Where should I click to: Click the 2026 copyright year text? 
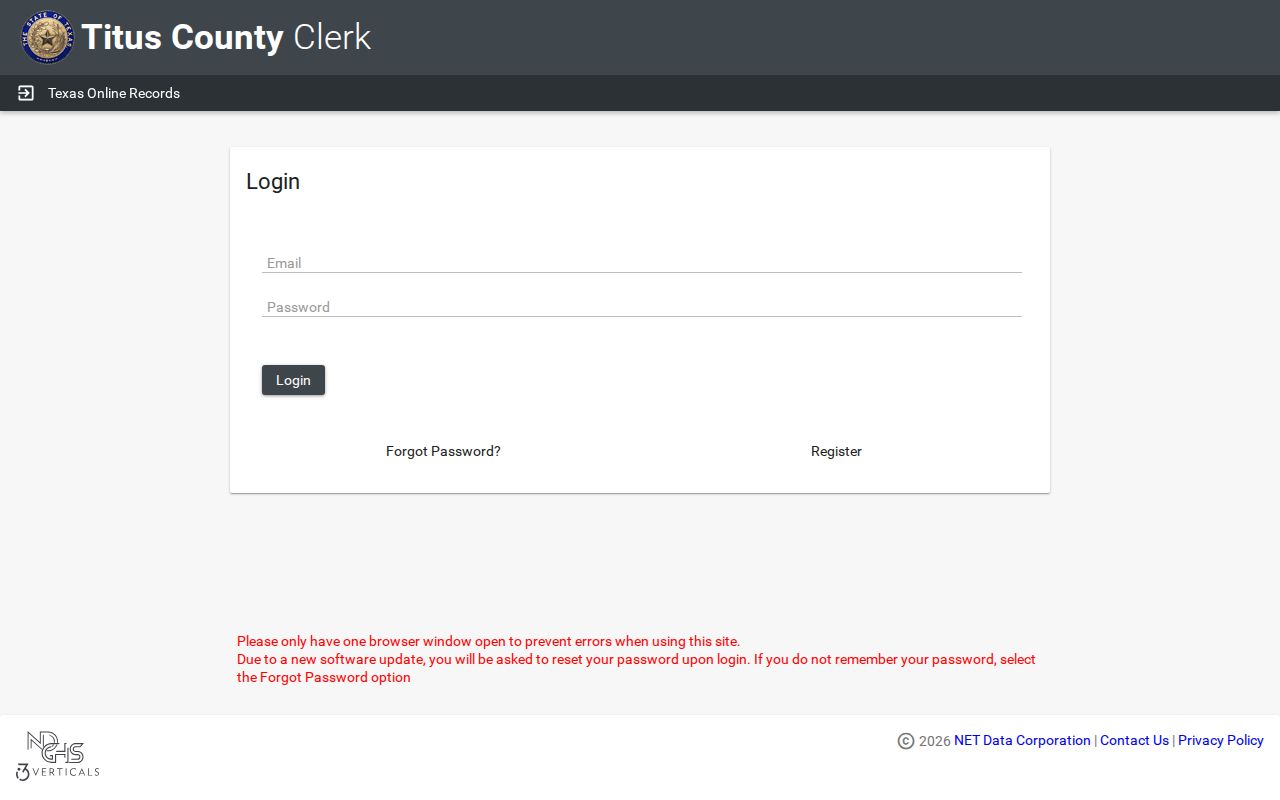coord(934,741)
